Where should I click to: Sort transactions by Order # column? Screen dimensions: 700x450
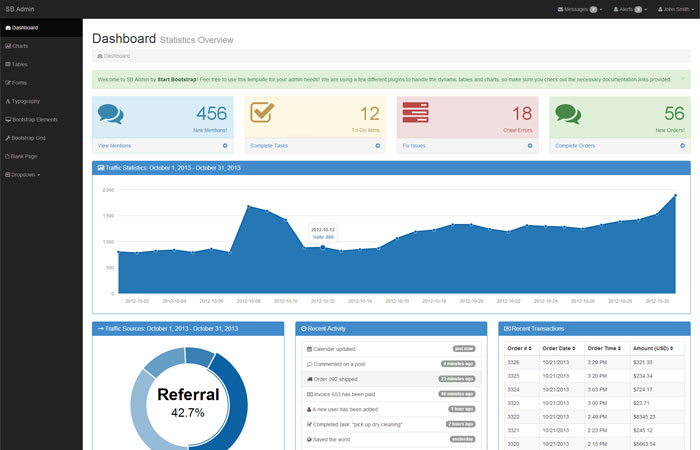pos(520,348)
